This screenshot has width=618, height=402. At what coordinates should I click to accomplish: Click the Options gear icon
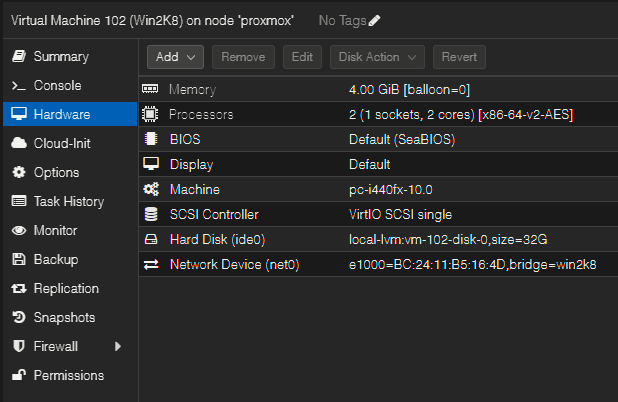pos(19,172)
